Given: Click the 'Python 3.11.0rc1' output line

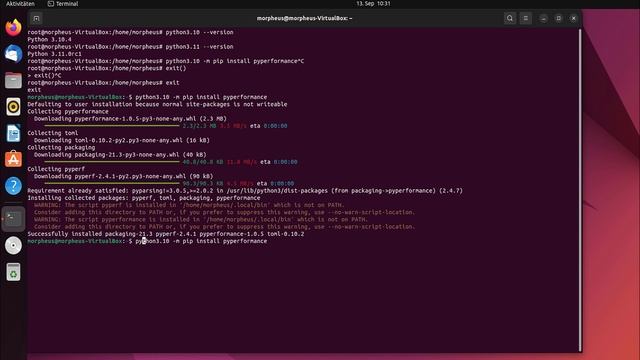Looking at the screenshot, I should 54,54.
